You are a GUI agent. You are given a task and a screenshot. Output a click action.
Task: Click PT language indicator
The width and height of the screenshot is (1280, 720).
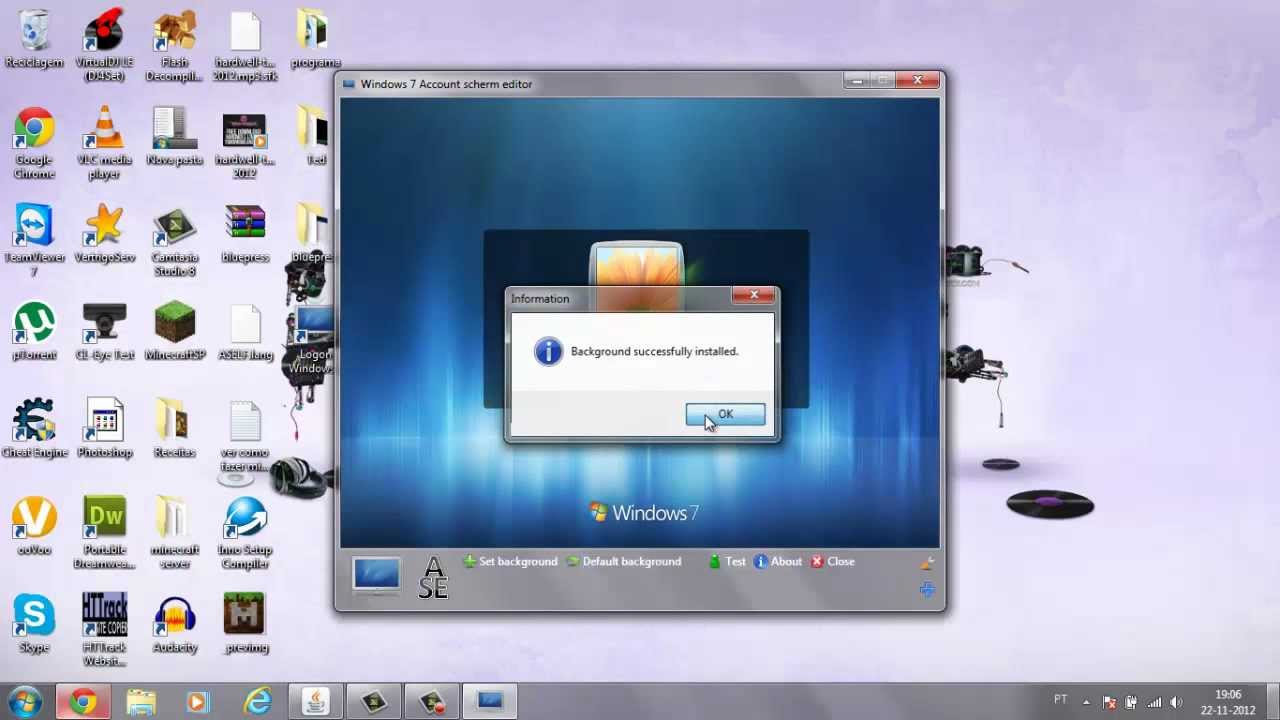pos(1060,700)
